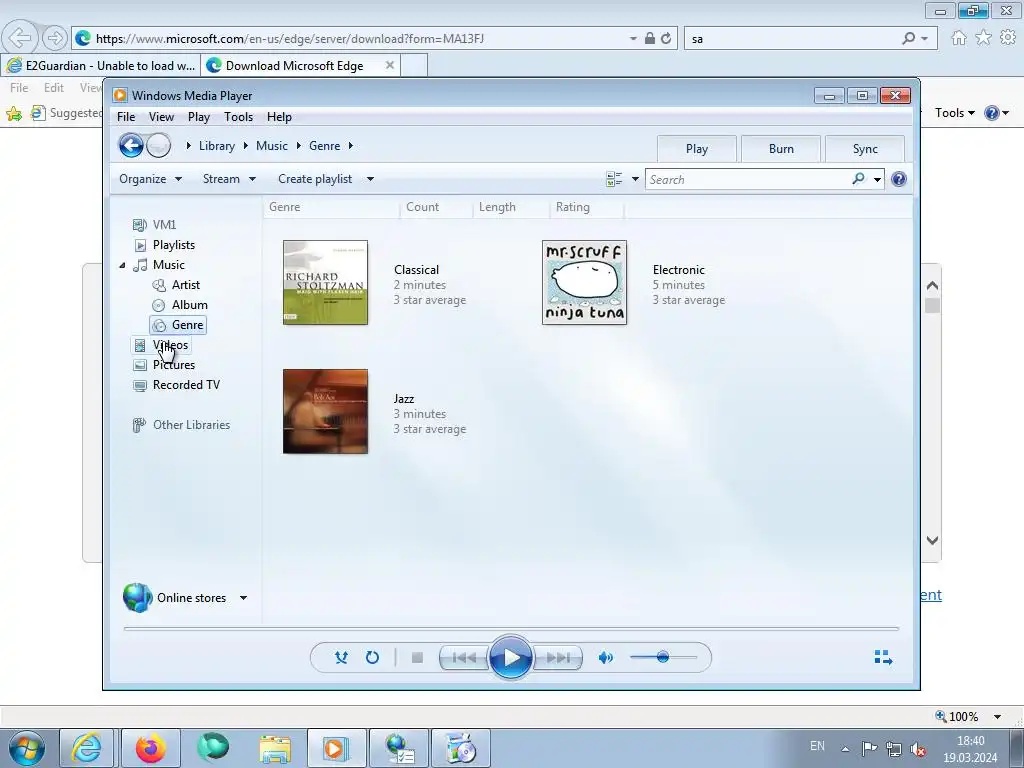The image size is (1024, 768).
Task: Click the Next track button
Action: pyautogui.click(x=557, y=658)
